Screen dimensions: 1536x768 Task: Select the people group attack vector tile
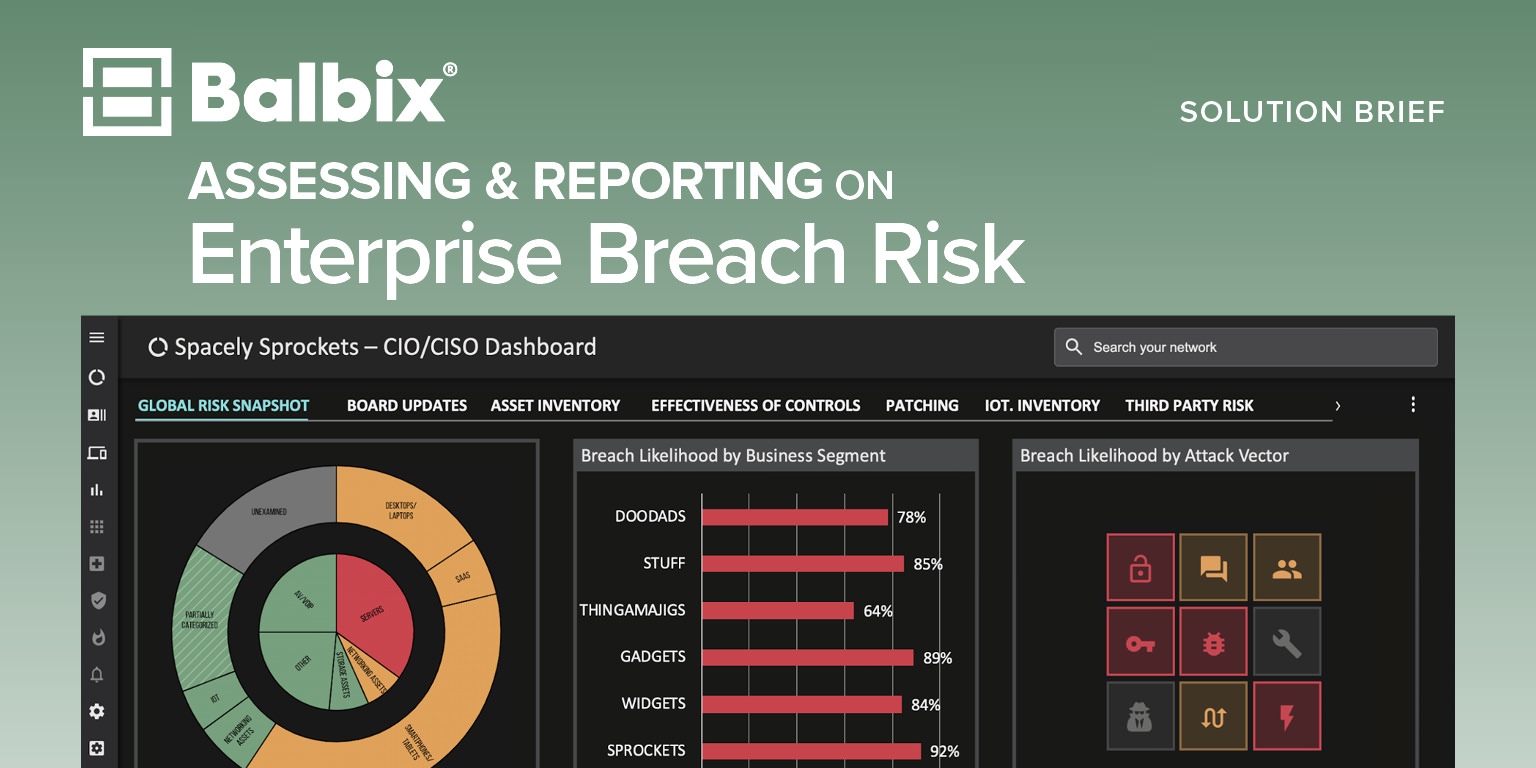1287,568
